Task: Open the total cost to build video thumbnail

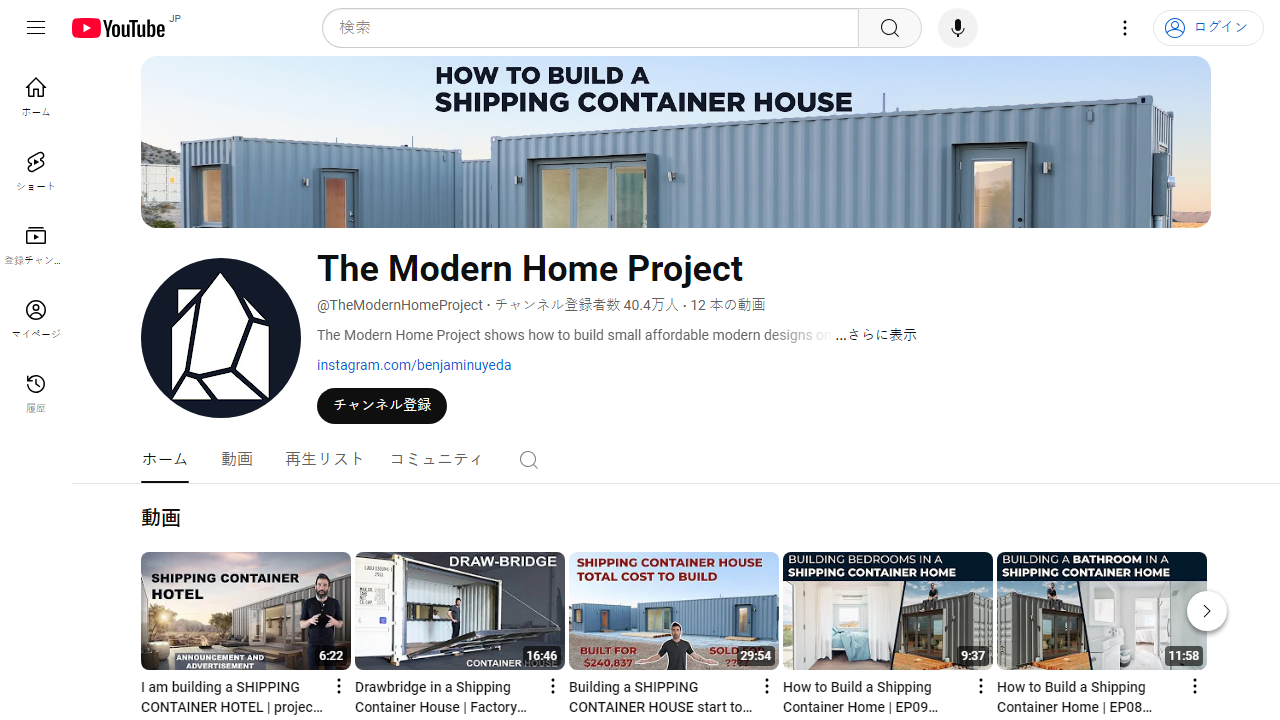Action: click(674, 611)
